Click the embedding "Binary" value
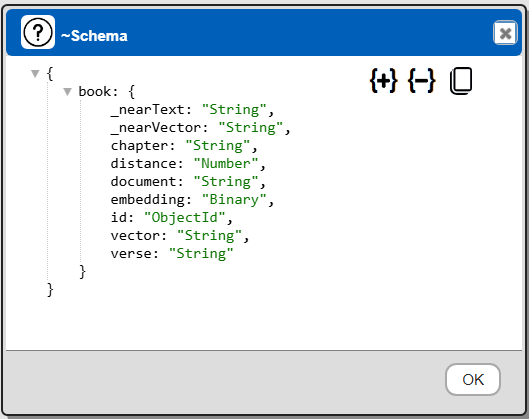Screen dimensions: 529x419 tap(234, 199)
